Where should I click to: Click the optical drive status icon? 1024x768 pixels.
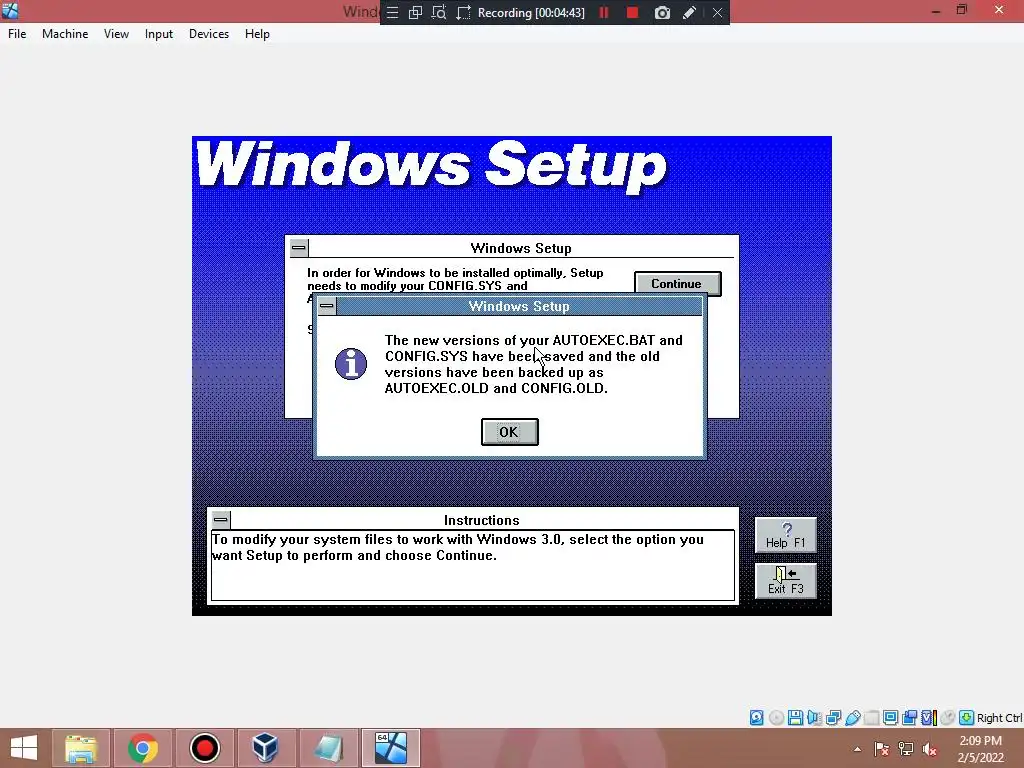point(776,718)
